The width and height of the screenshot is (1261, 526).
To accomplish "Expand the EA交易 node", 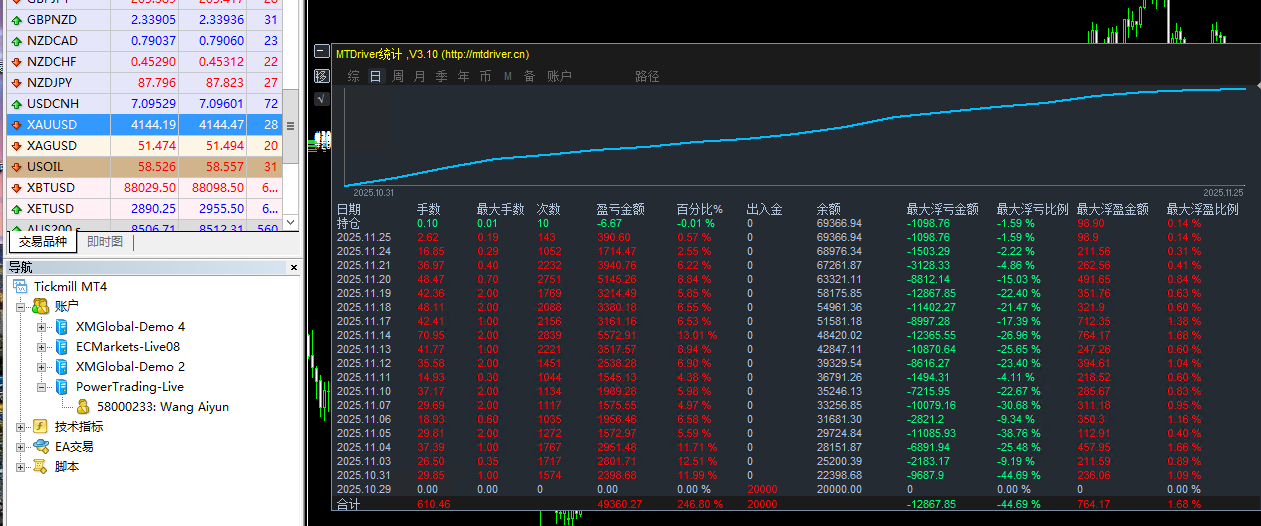I will click(20, 447).
